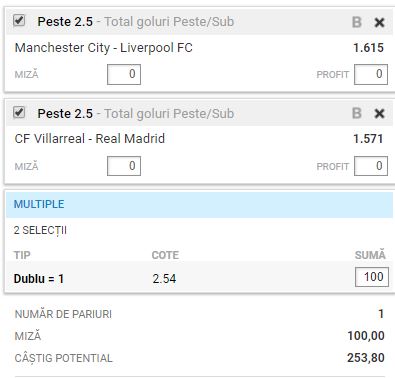Click the B icon on Villarreal bet
The image size is (395, 378).
point(357,113)
